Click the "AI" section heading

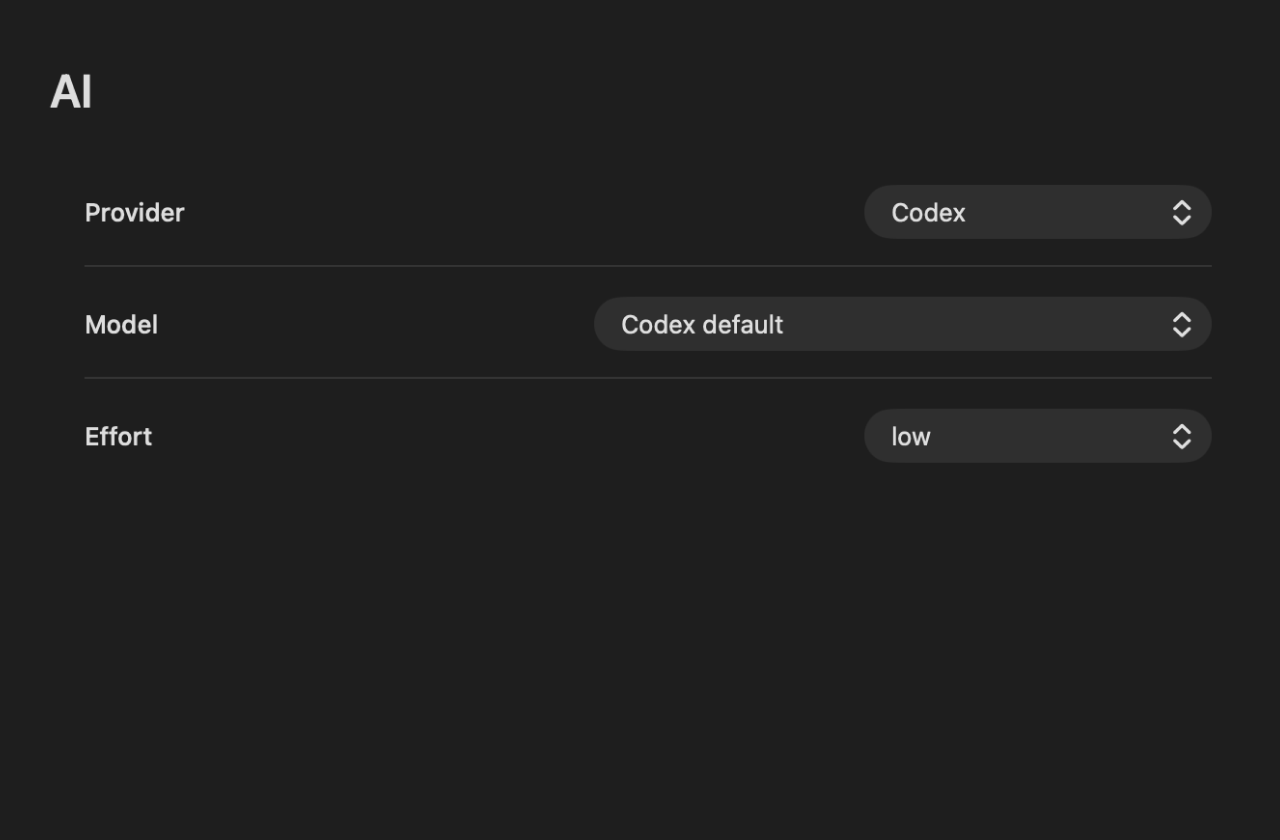[71, 92]
